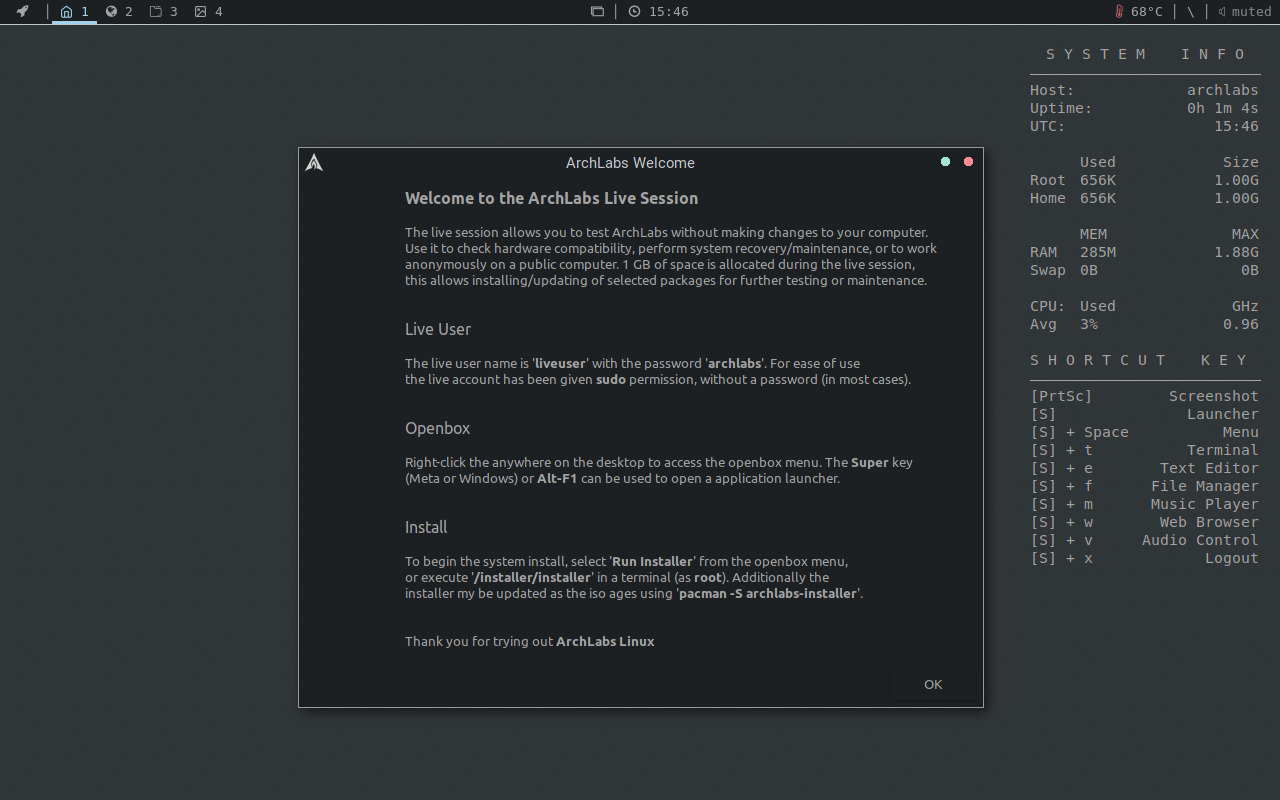Click the speaker volume icon
Image resolution: width=1280 pixels, height=800 pixels.
point(1222,12)
